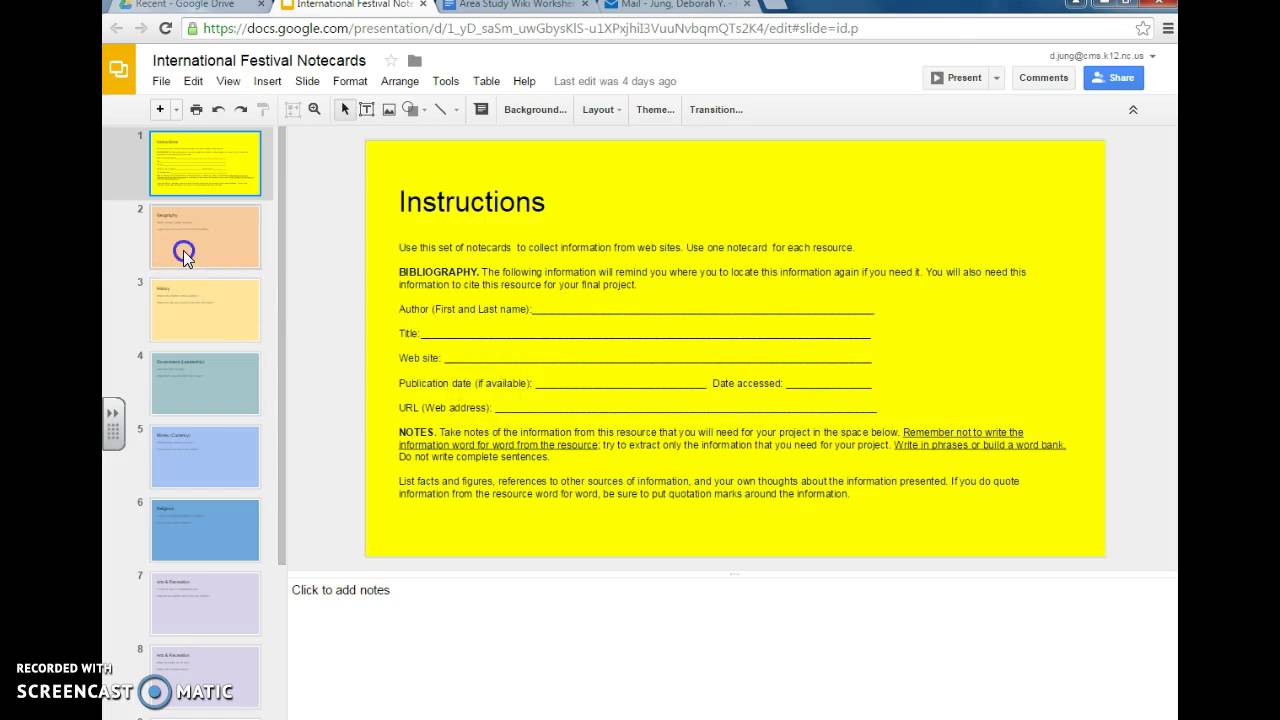Open the Layout dropdown
The height and width of the screenshot is (720, 1280).
(602, 110)
